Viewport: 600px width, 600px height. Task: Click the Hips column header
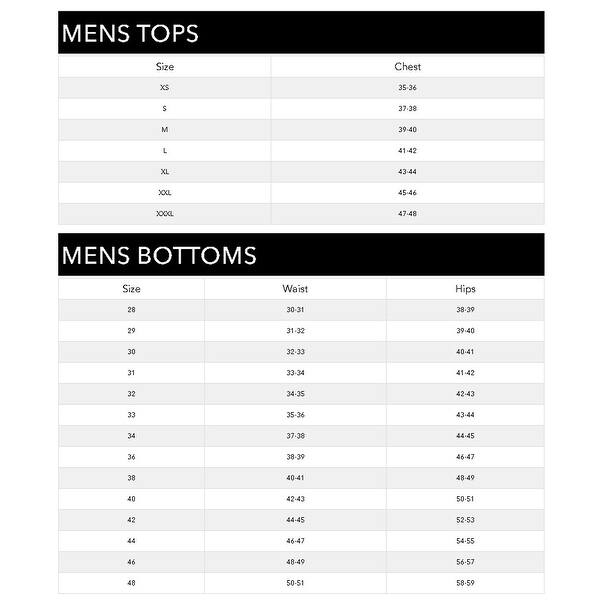465,289
